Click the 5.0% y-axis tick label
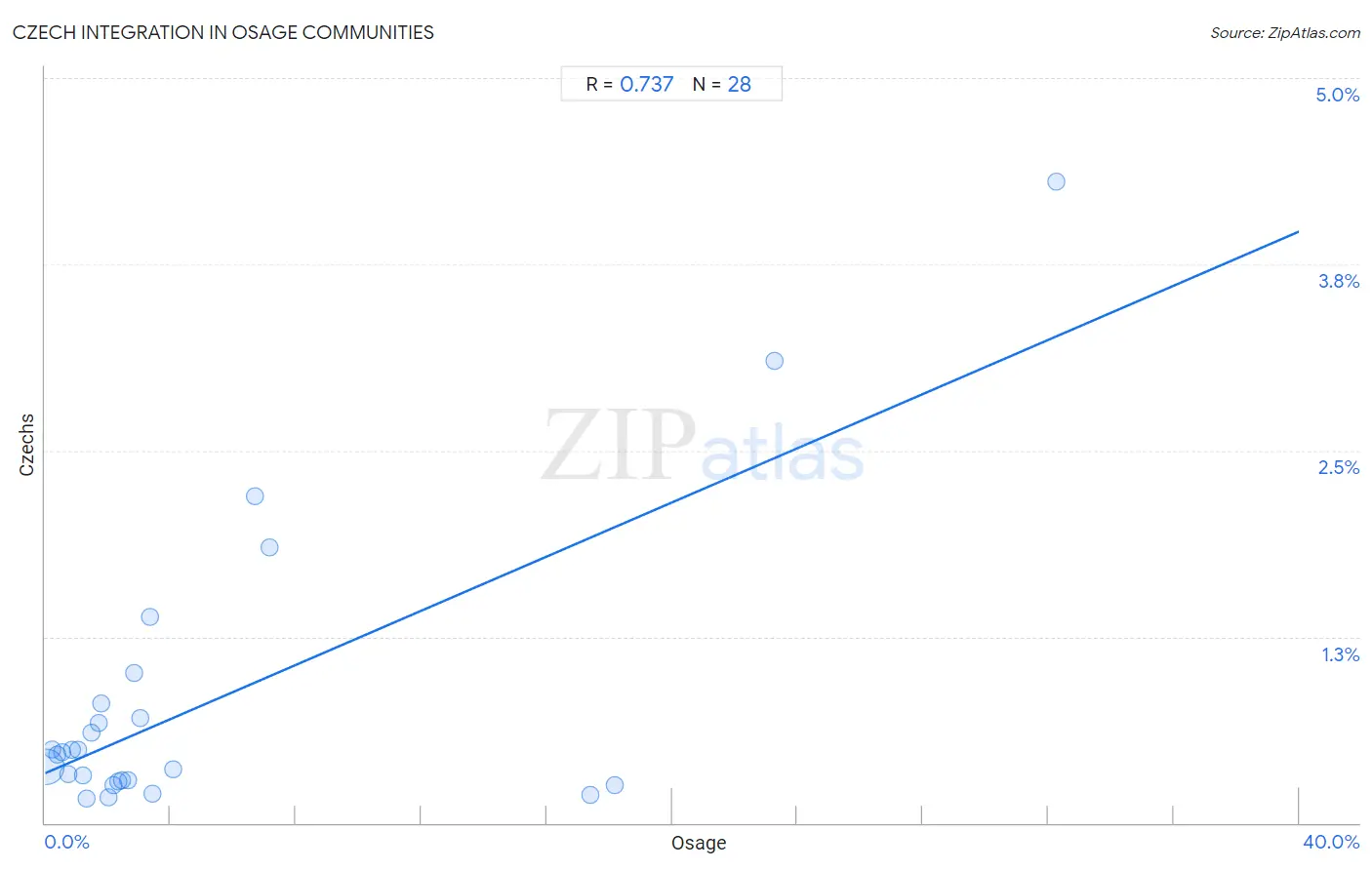 (1337, 95)
